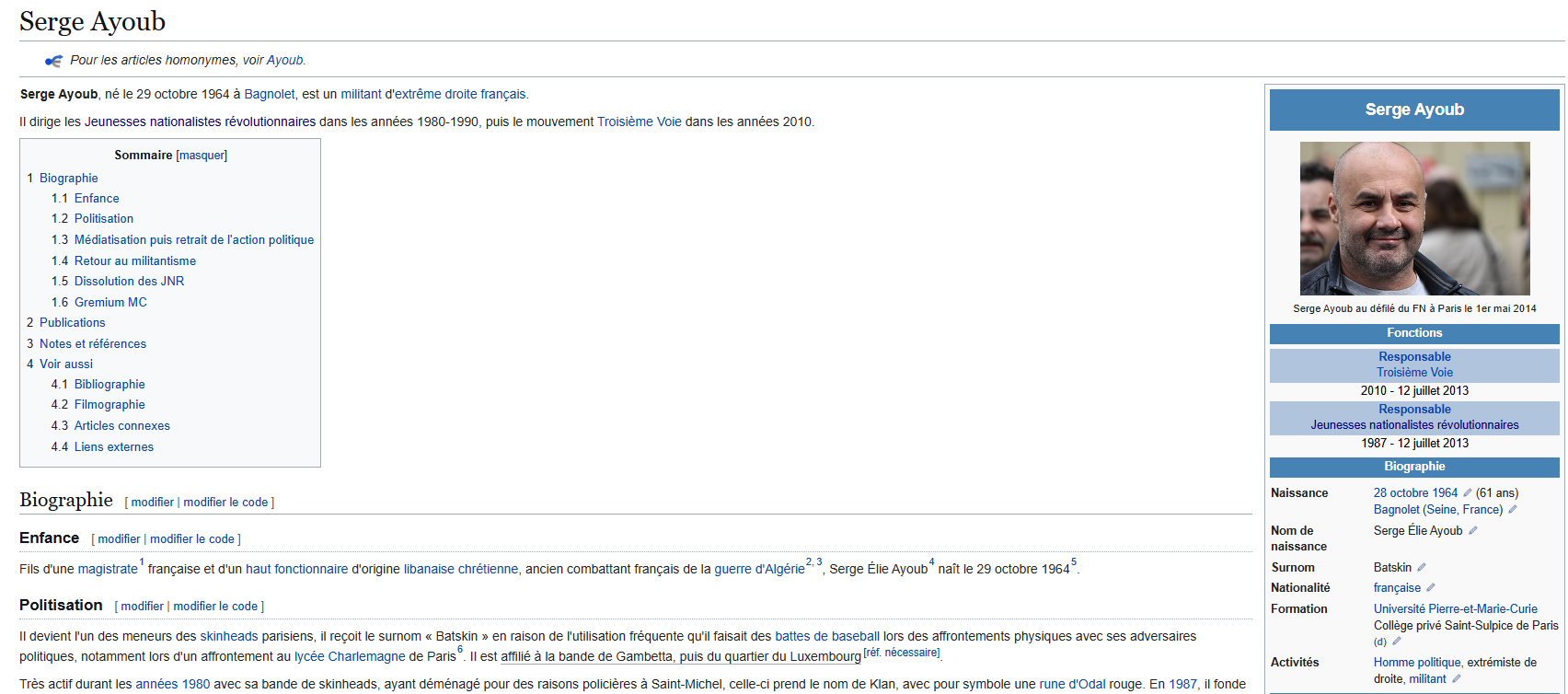
Task: Open the libanaise chrétienne link
Action: (461, 570)
